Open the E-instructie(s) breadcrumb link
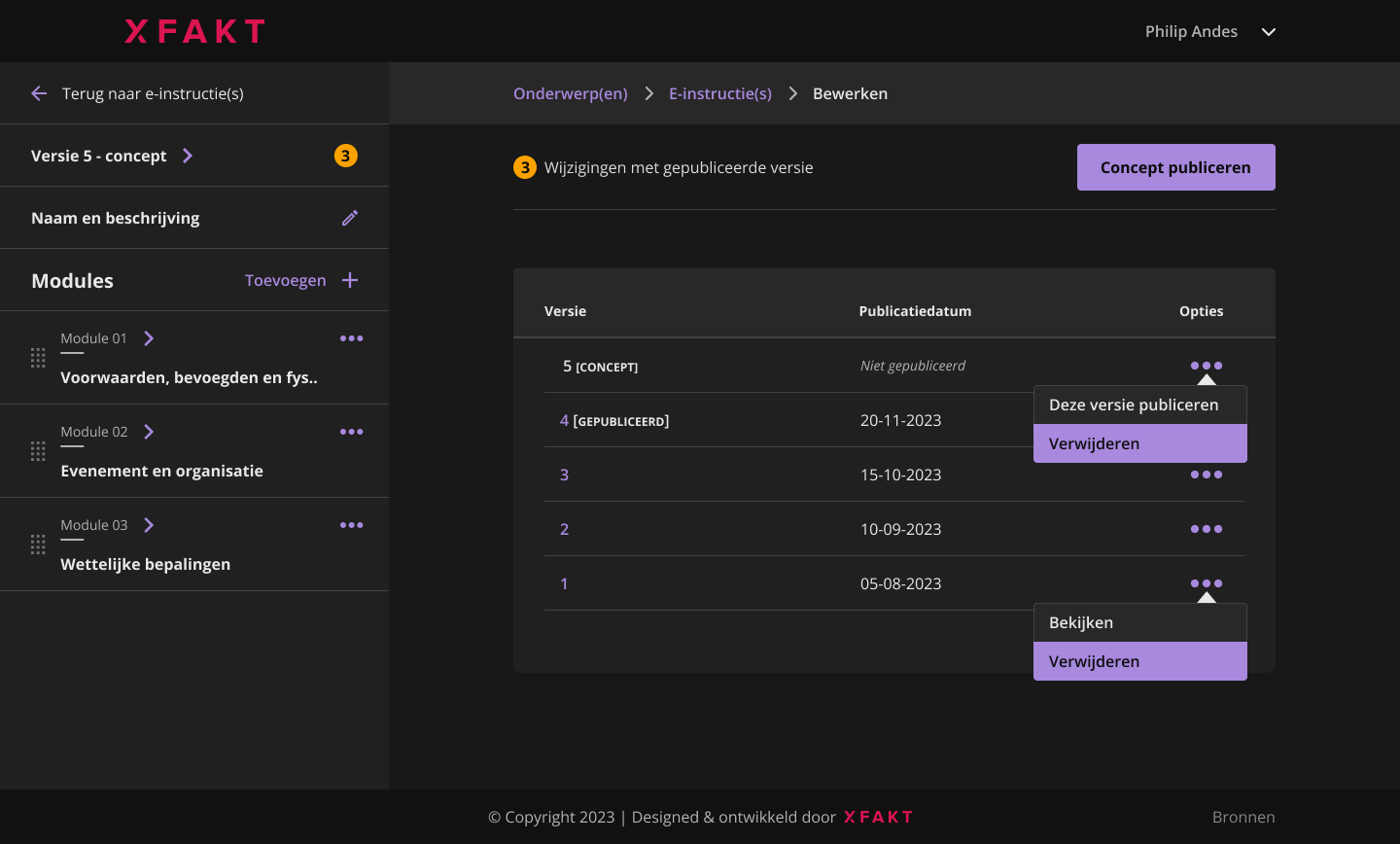1400x844 pixels. tap(720, 93)
